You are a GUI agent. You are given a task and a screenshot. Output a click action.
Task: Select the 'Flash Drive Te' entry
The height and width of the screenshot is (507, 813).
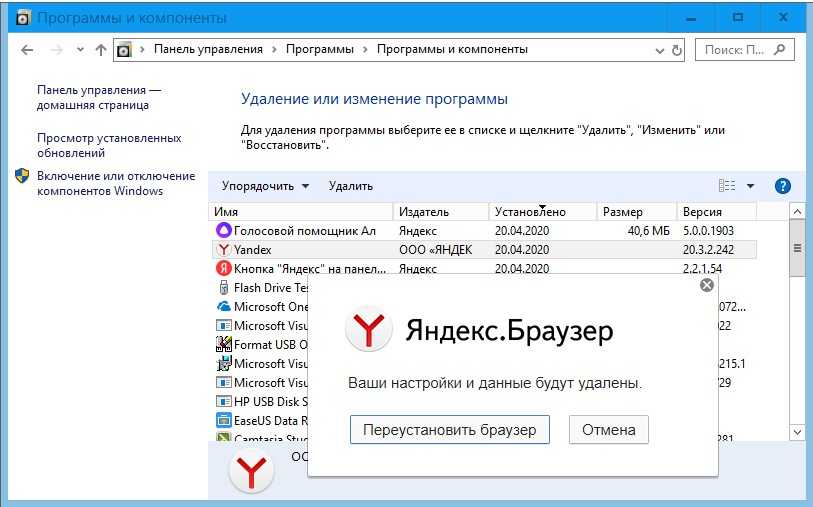[271, 288]
